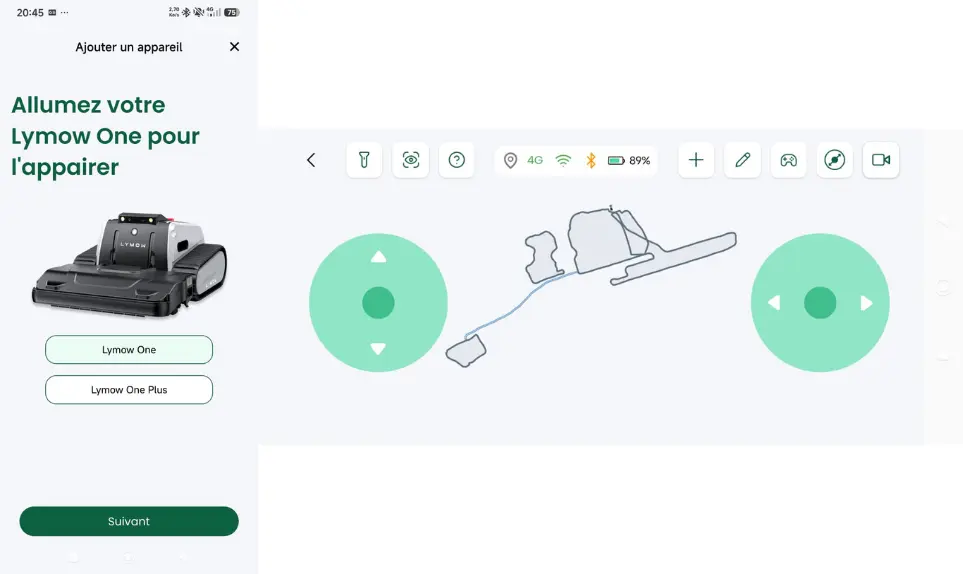The height and width of the screenshot is (574, 963).
Task: Select the Lymow One model option
Action: 129,350
